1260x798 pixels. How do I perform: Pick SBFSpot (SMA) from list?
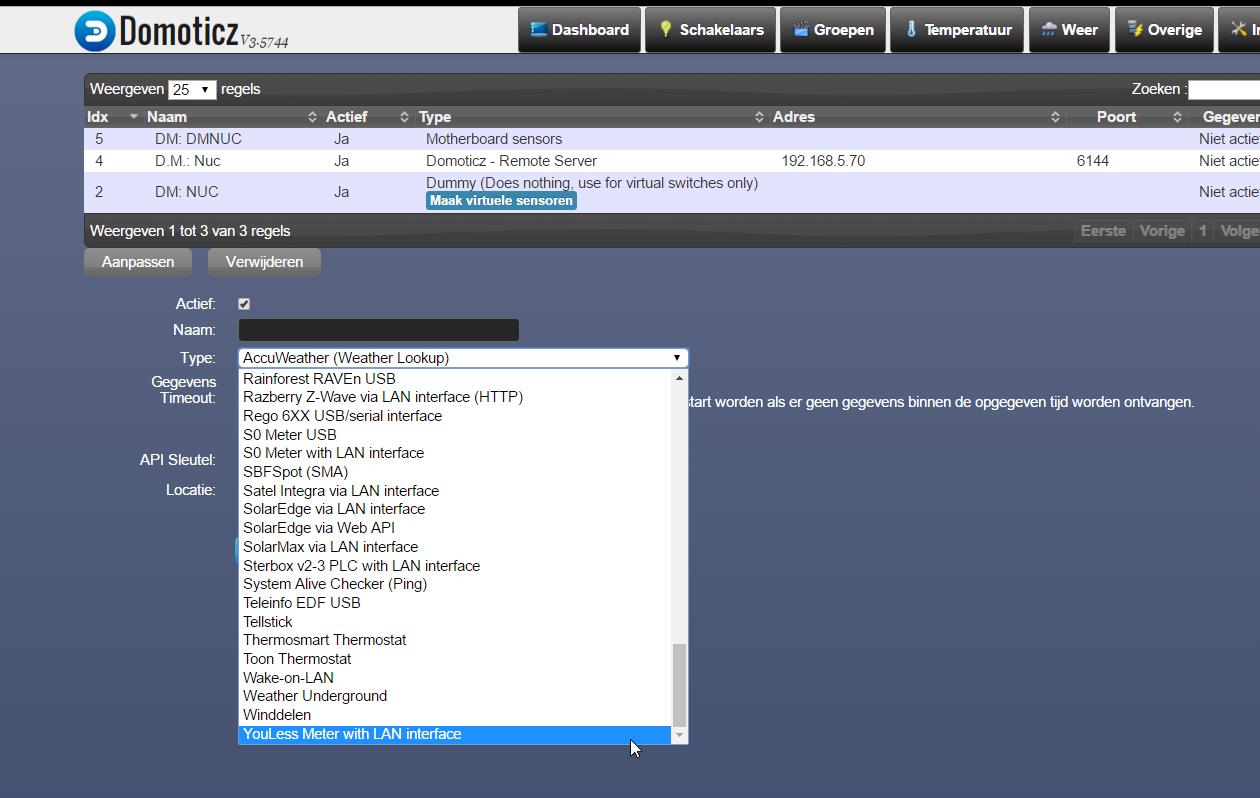(455, 472)
